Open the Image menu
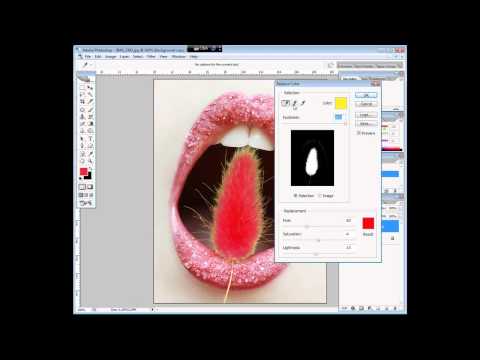This screenshot has width=480, height=360. tap(111, 57)
